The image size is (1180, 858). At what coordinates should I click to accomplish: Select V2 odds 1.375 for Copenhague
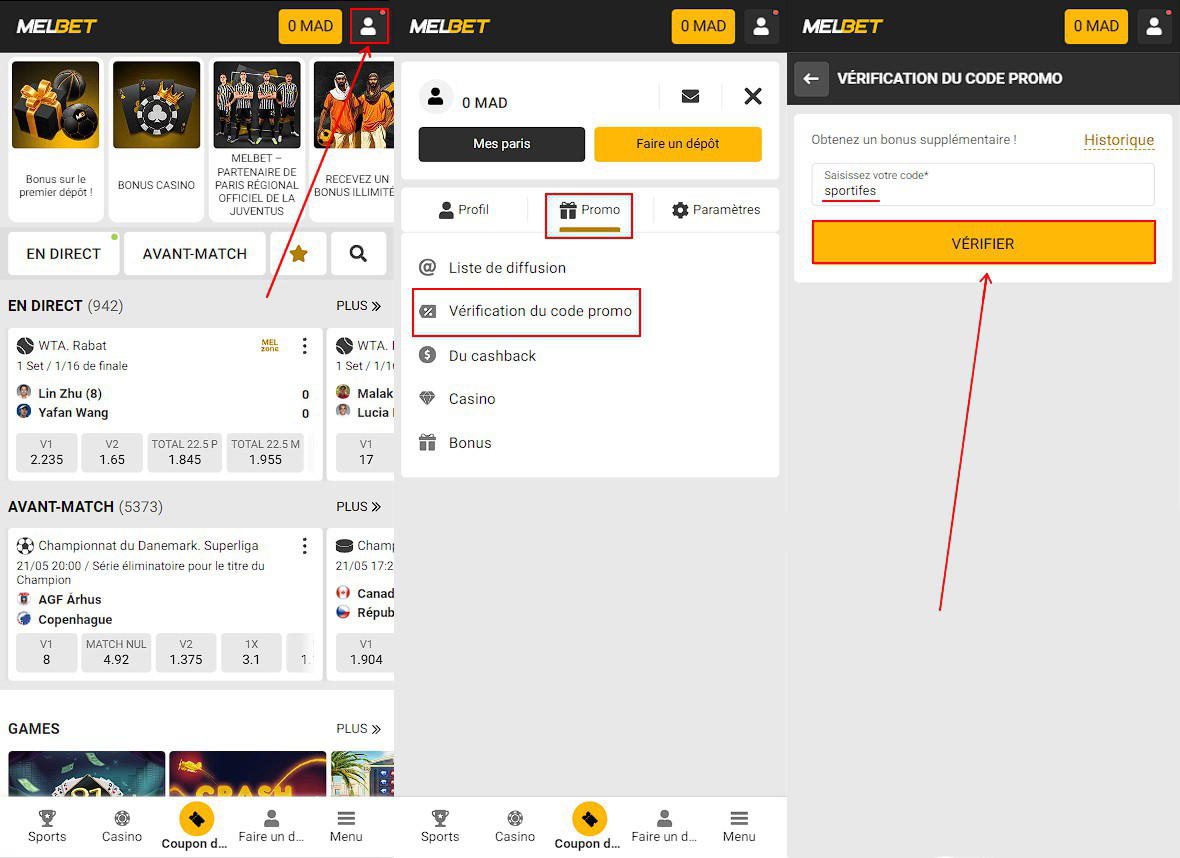(x=186, y=653)
